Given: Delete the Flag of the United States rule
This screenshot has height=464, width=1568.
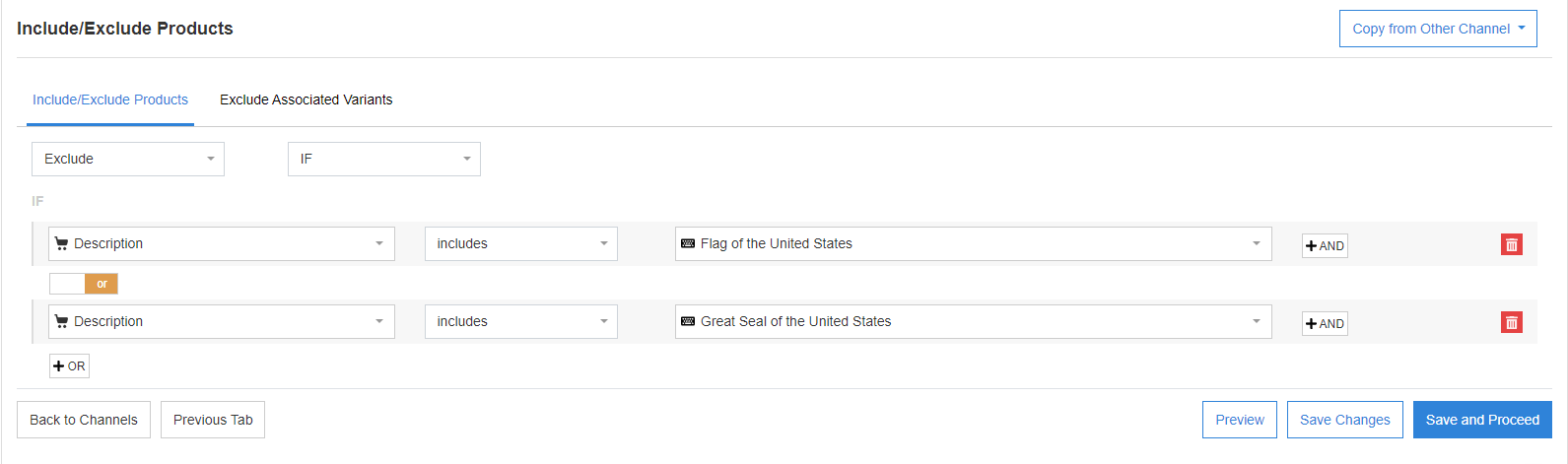Looking at the screenshot, I should (1511, 244).
